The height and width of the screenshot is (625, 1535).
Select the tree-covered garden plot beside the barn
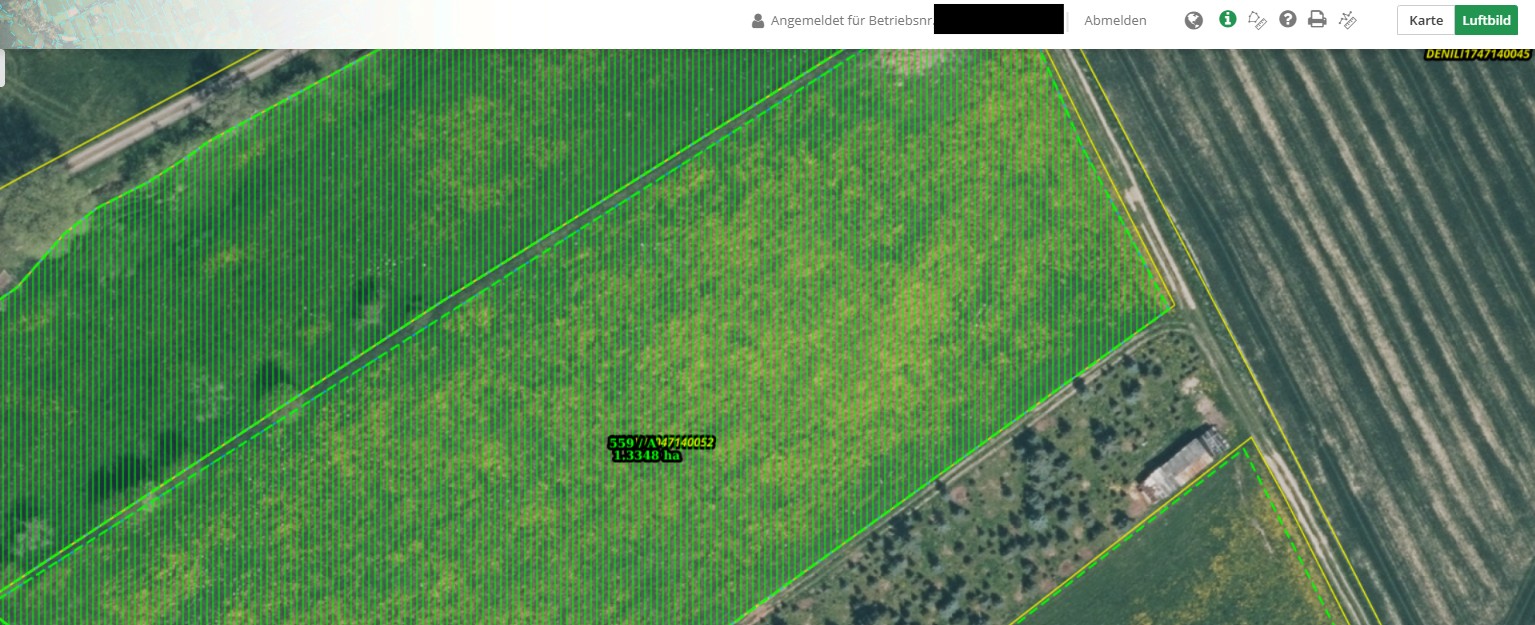point(1000,520)
